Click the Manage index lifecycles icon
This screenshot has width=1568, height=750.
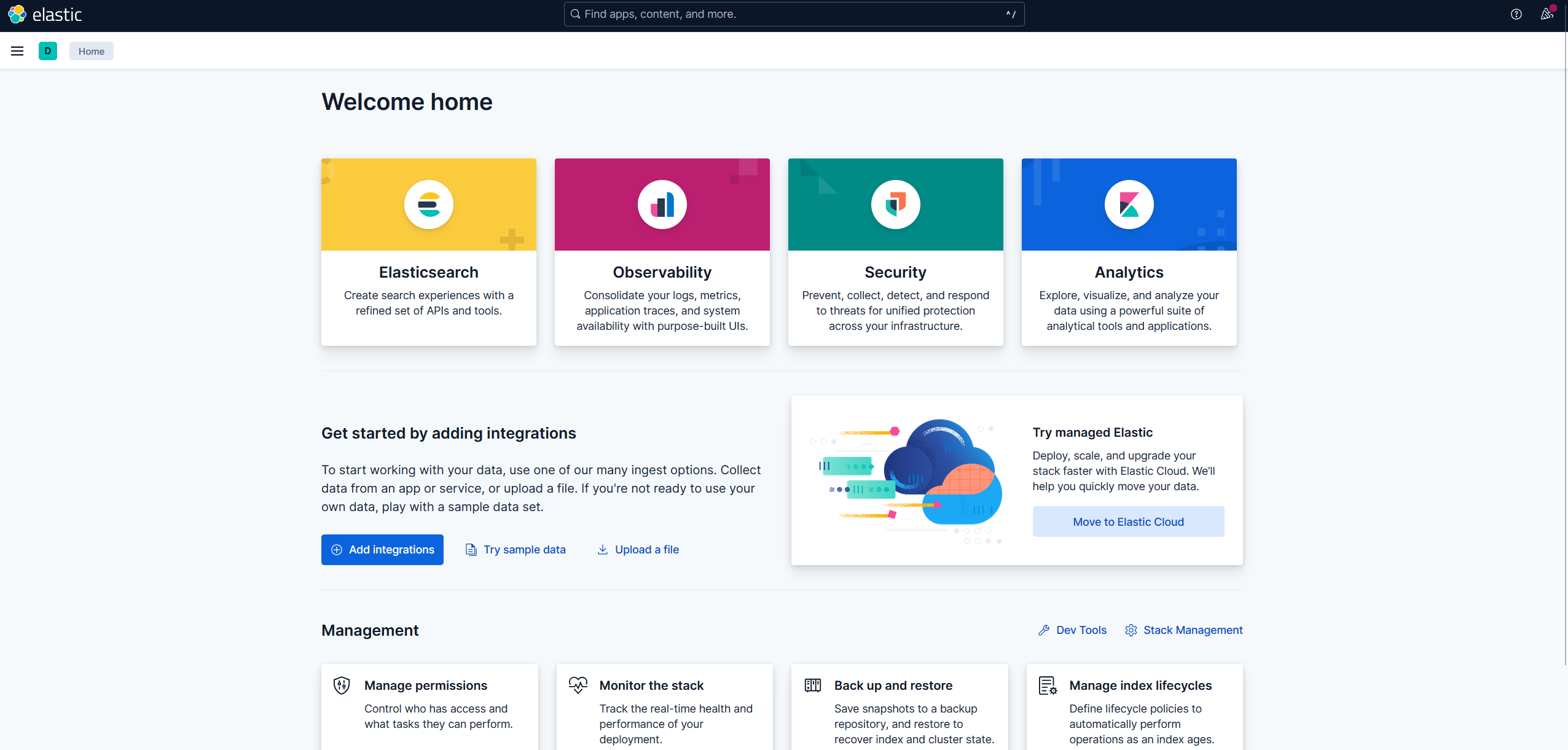(1048, 686)
